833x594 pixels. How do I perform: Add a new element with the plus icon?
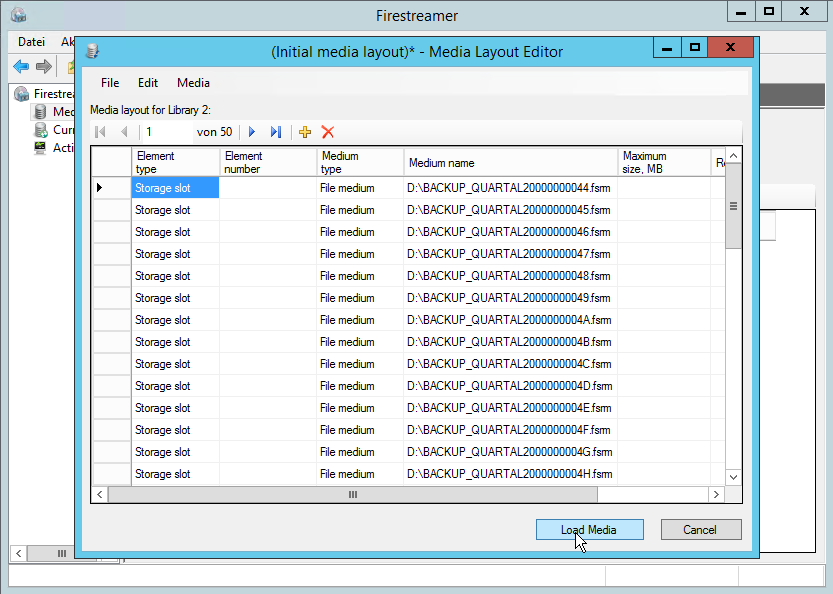pos(305,132)
